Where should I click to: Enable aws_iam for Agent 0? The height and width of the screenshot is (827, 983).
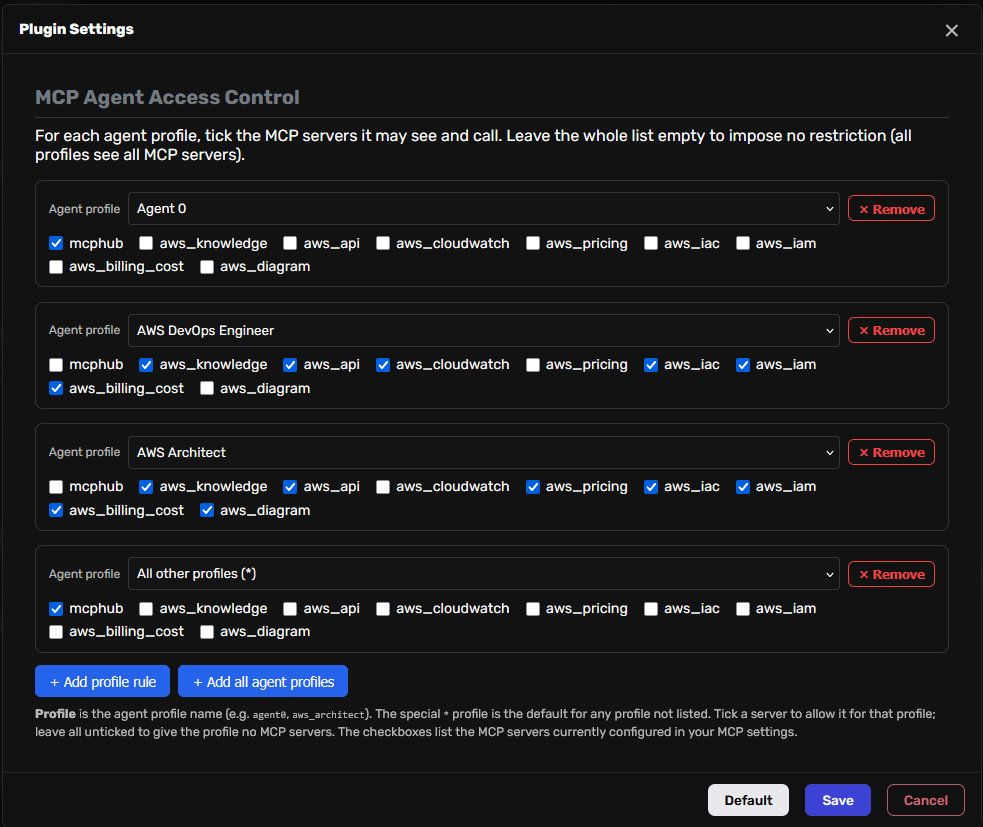(x=742, y=243)
